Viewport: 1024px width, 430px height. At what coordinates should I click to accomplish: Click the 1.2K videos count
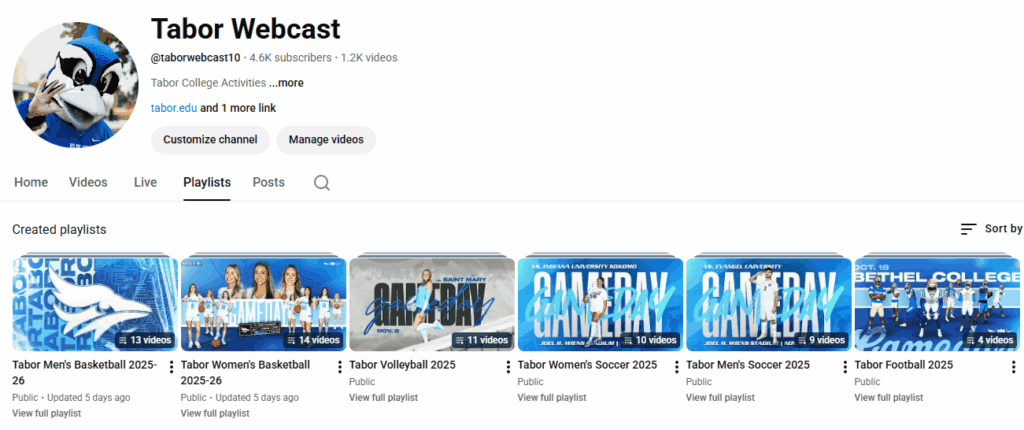(x=369, y=58)
